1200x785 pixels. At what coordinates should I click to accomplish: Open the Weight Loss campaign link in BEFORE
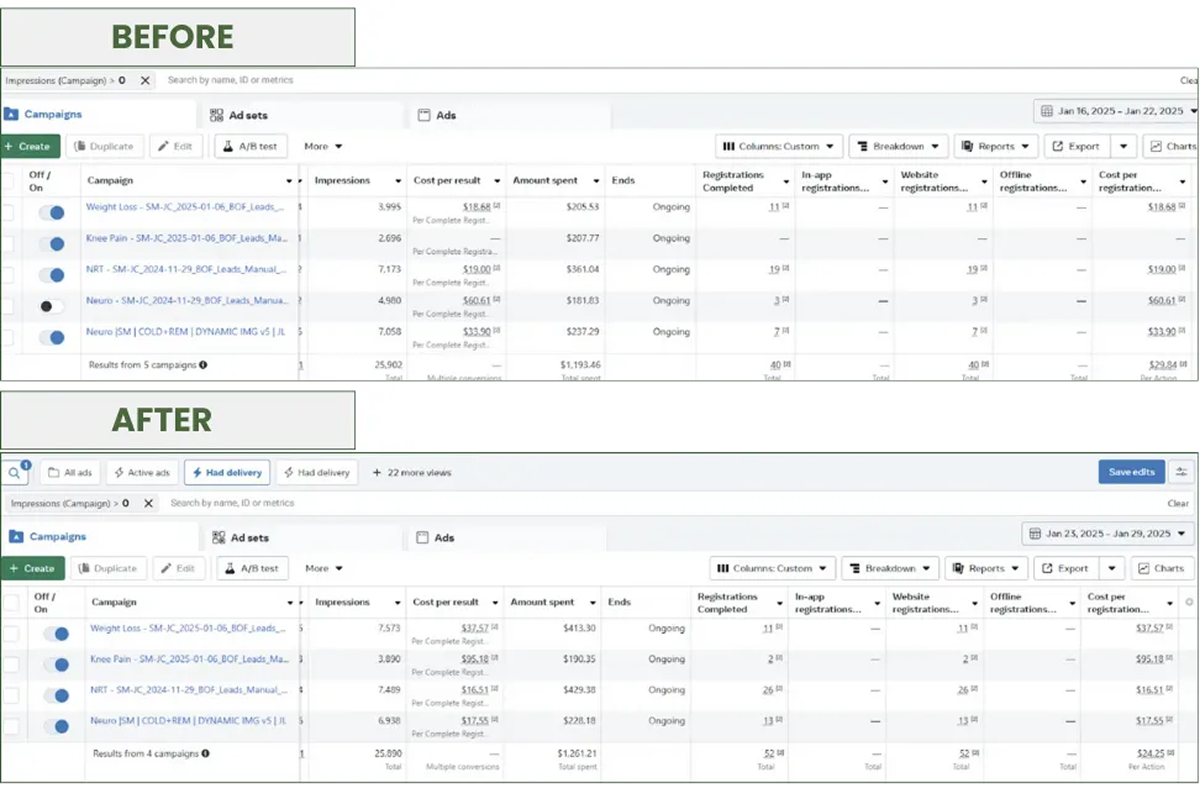(186, 207)
